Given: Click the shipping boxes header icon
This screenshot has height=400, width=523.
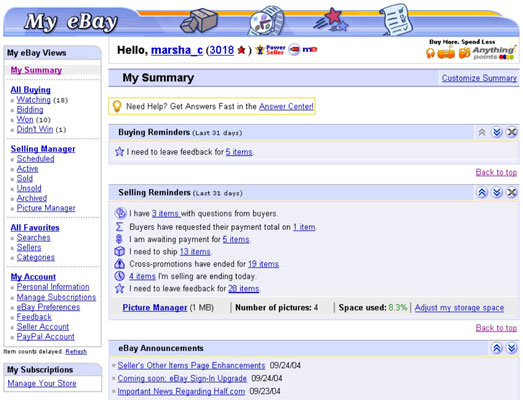Looking at the screenshot, I should pyautogui.click(x=199, y=21).
